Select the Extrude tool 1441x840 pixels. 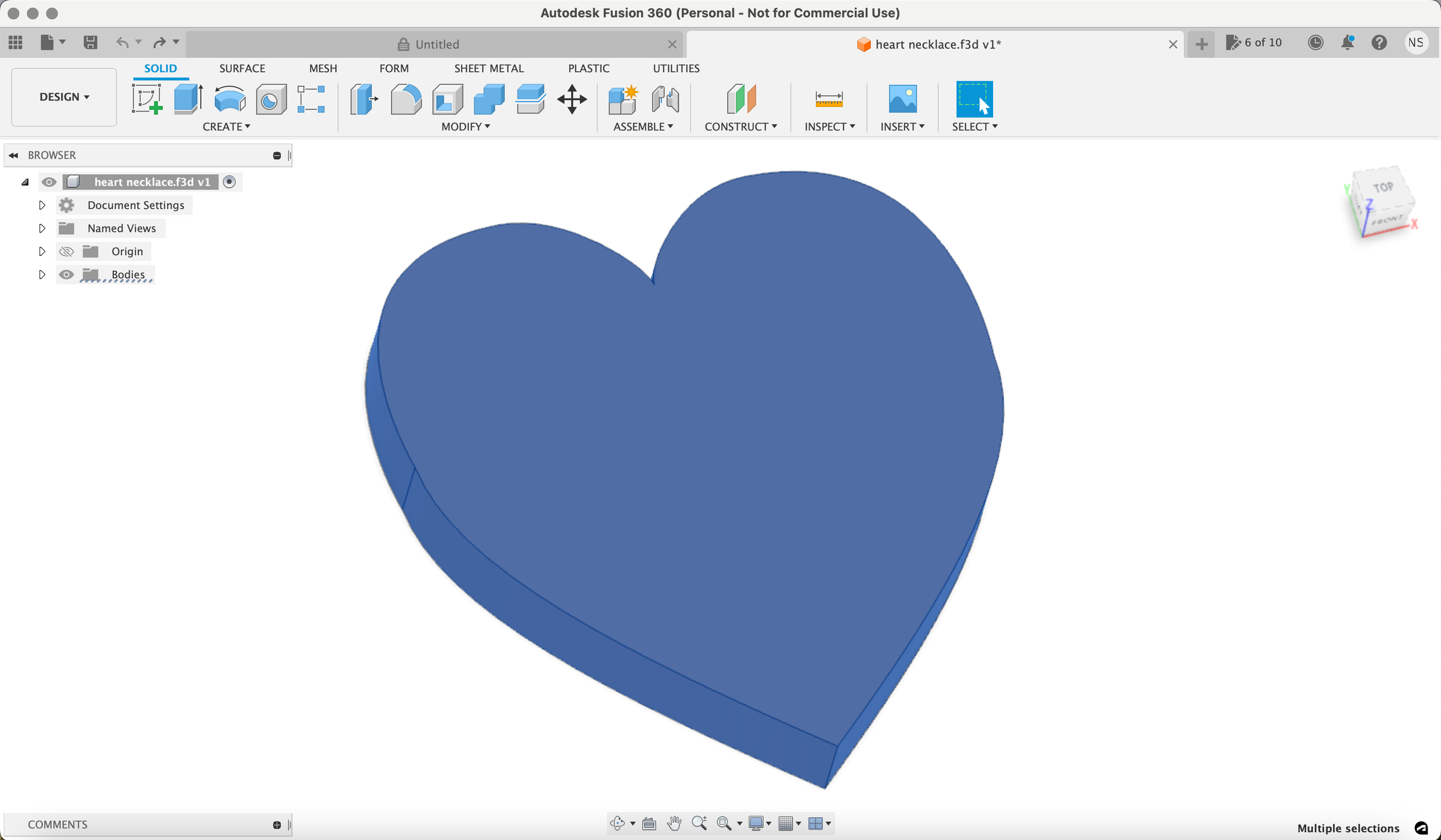click(x=187, y=99)
